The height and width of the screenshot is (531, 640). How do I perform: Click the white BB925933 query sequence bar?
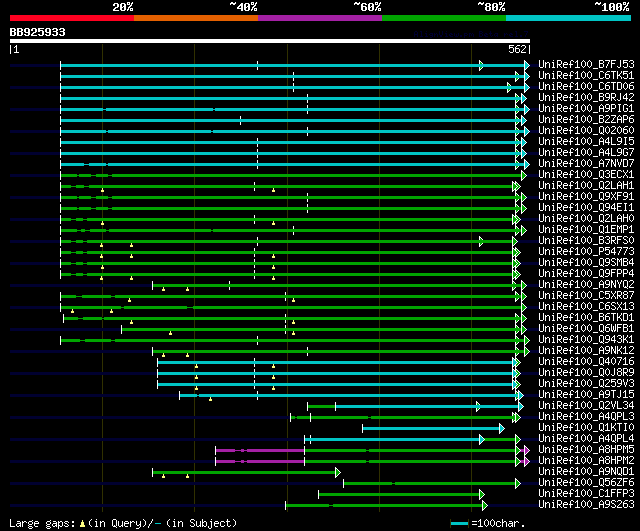point(270,41)
